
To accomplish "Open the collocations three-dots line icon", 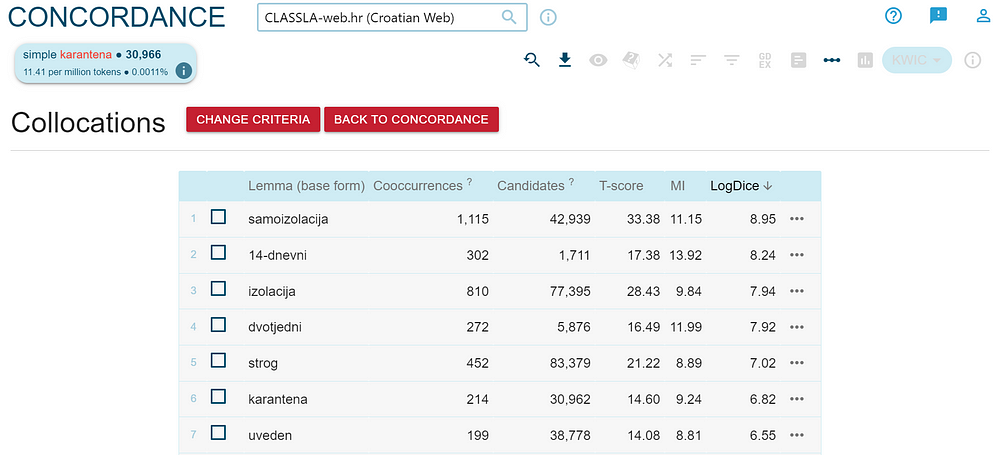I will (x=832, y=61).
